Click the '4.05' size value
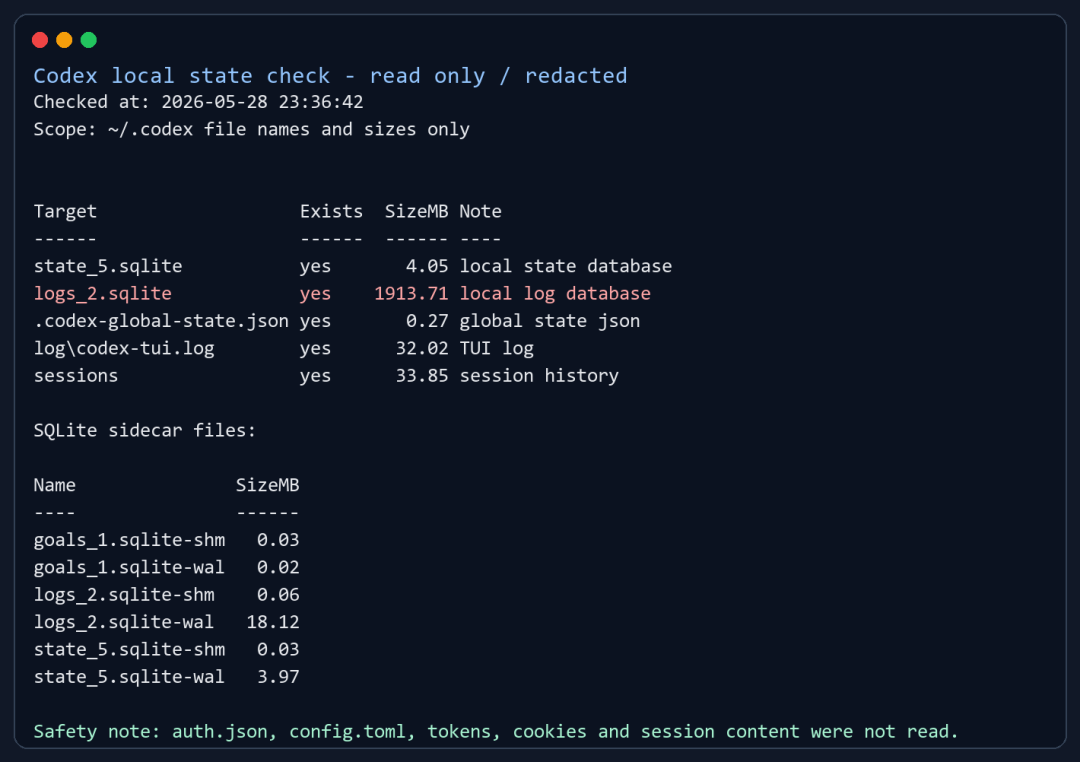This screenshot has height=762, width=1080. (427, 266)
